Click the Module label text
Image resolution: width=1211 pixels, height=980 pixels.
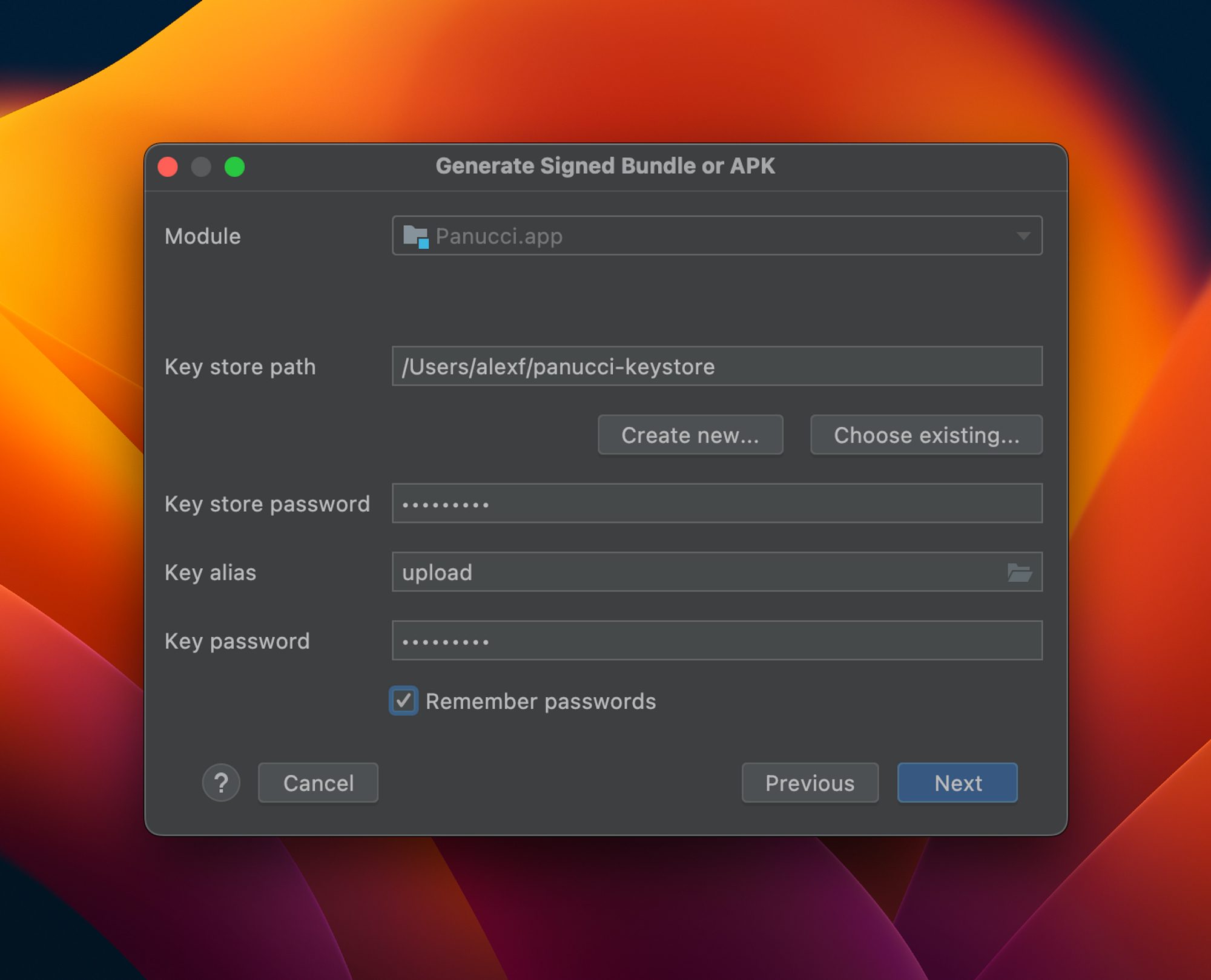[x=203, y=236]
